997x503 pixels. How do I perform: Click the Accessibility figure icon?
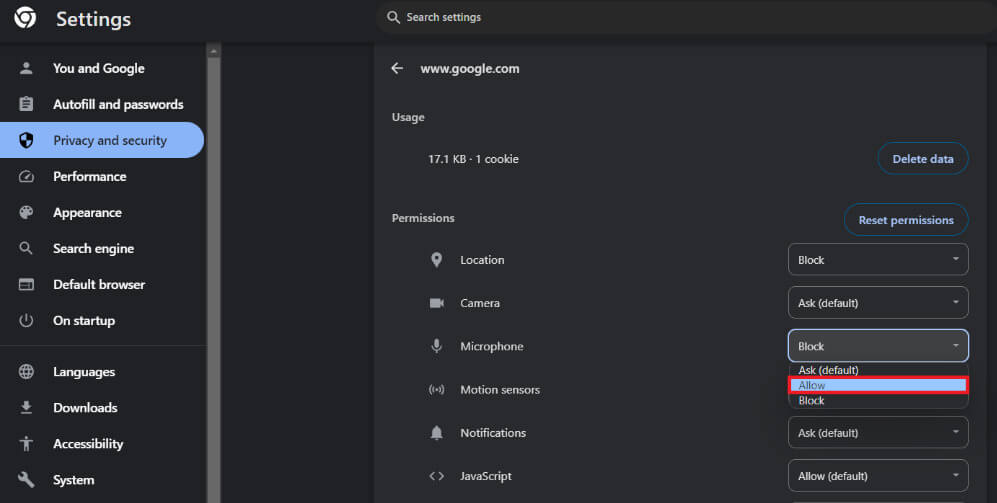point(26,444)
